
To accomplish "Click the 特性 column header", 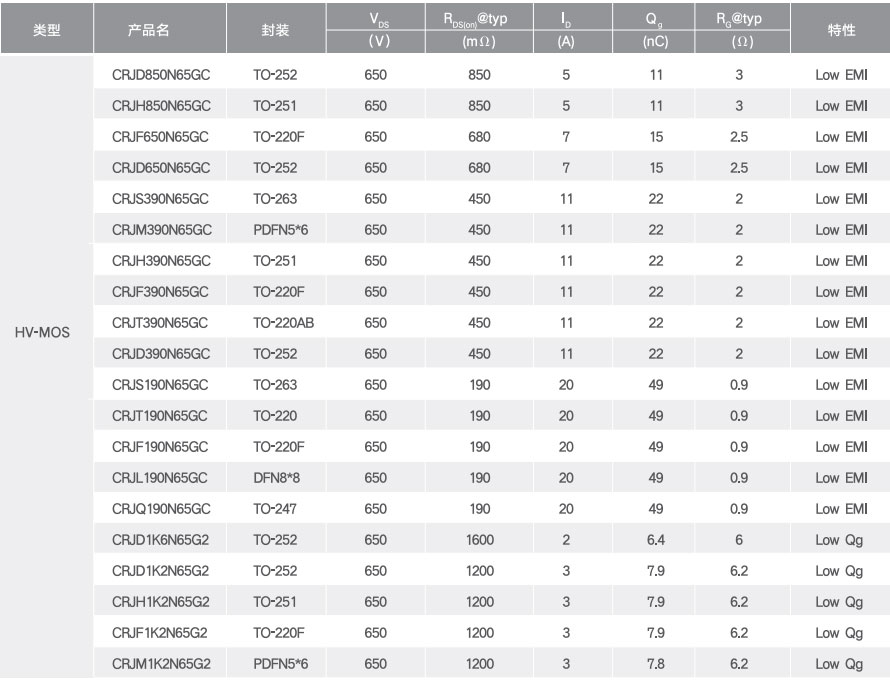I will tap(841, 30).
